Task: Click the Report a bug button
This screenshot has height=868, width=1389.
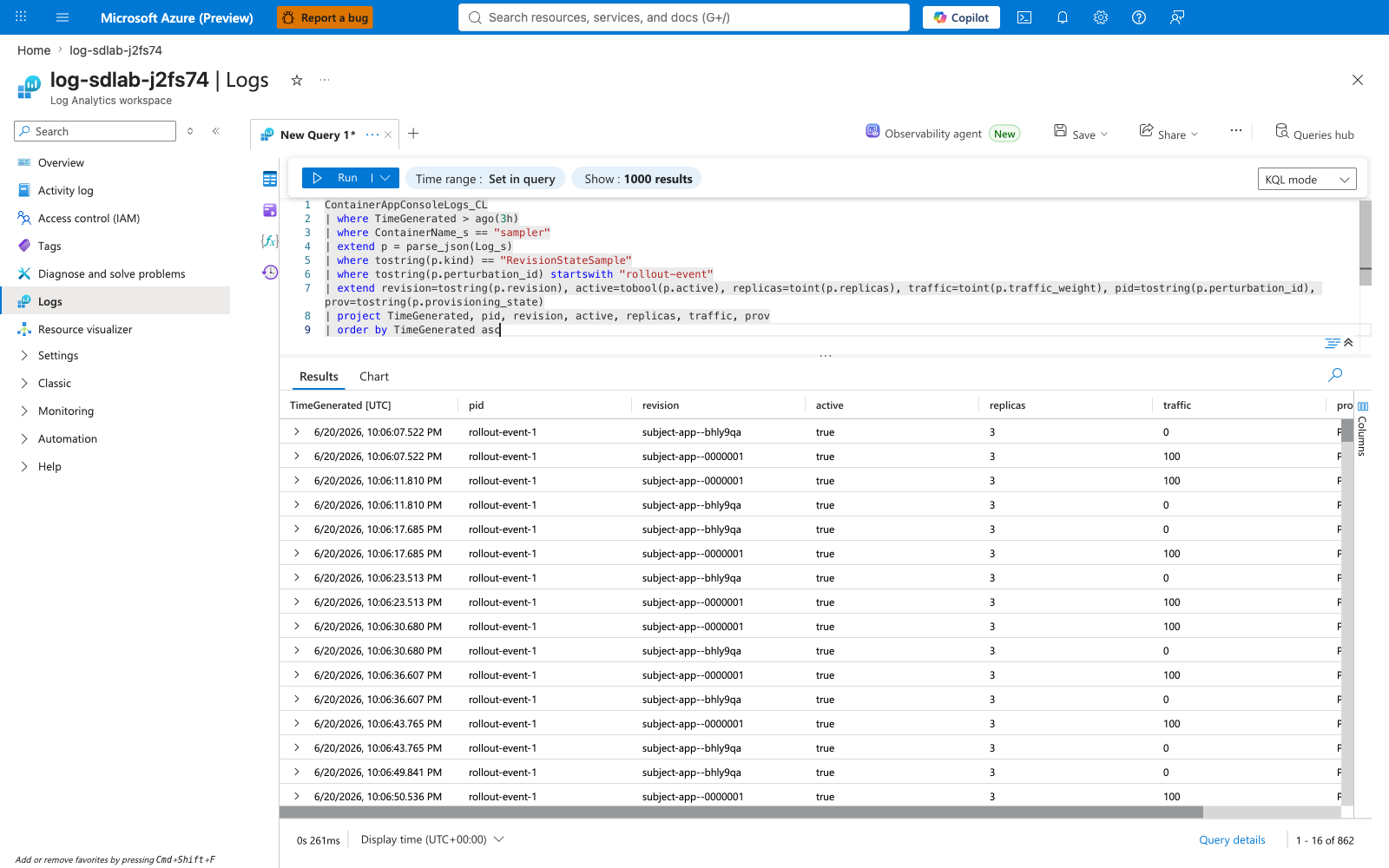Action: pyautogui.click(x=325, y=17)
